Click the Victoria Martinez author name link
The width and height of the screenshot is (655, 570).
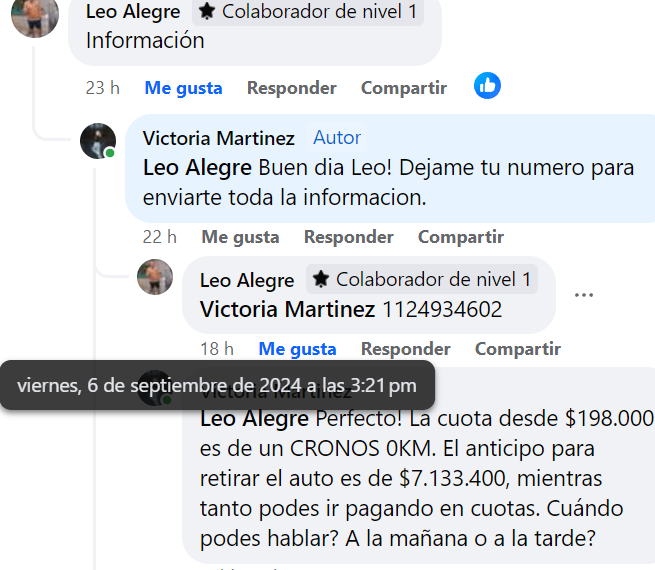[218, 138]
